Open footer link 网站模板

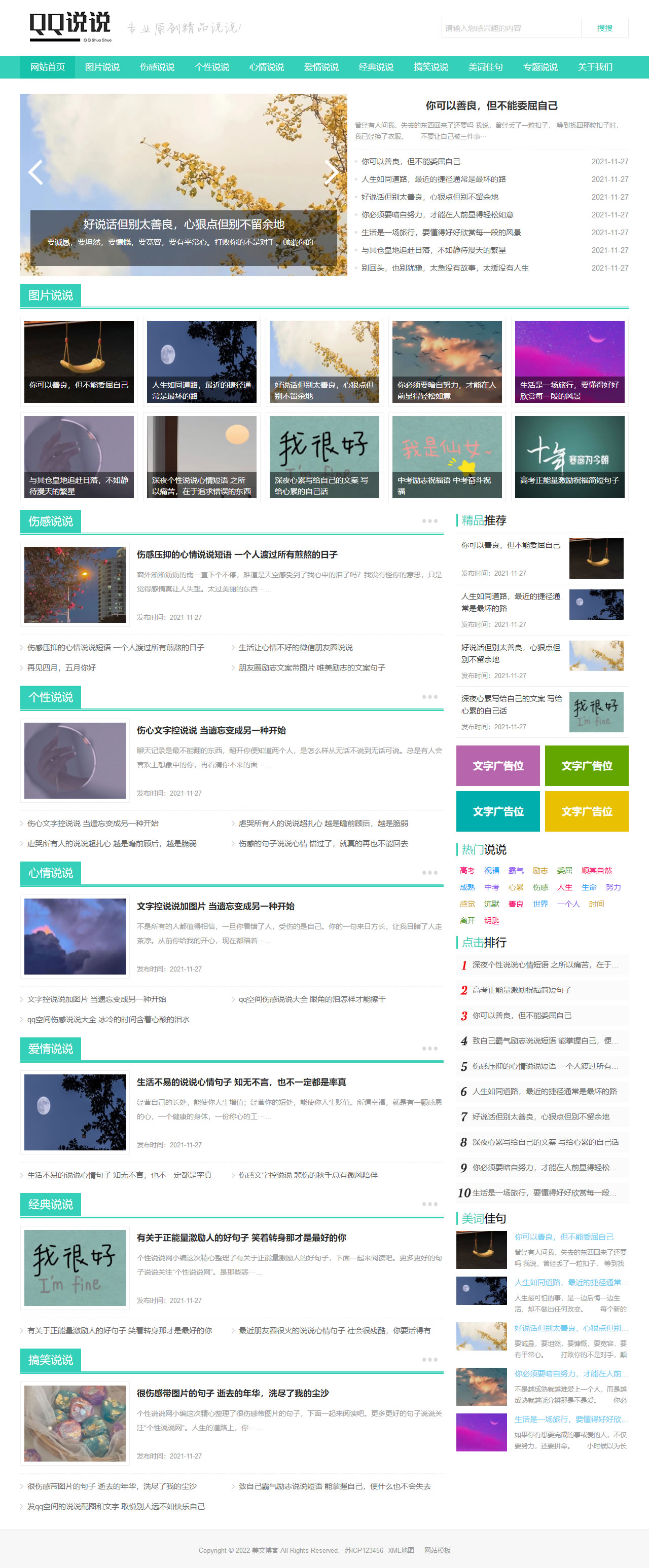tap(438, 1550)
